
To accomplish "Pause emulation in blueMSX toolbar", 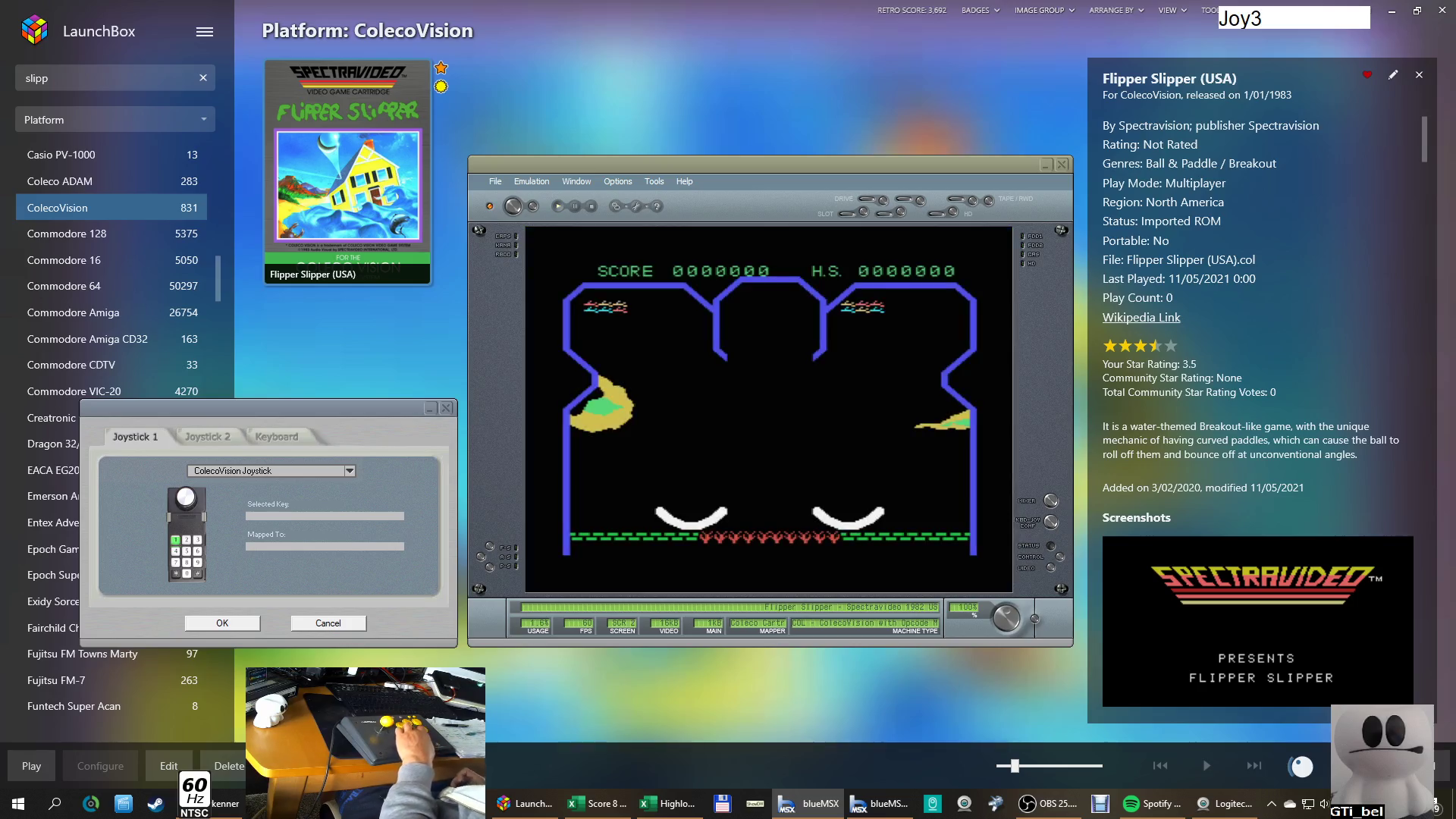I will (x=575, y=206).
